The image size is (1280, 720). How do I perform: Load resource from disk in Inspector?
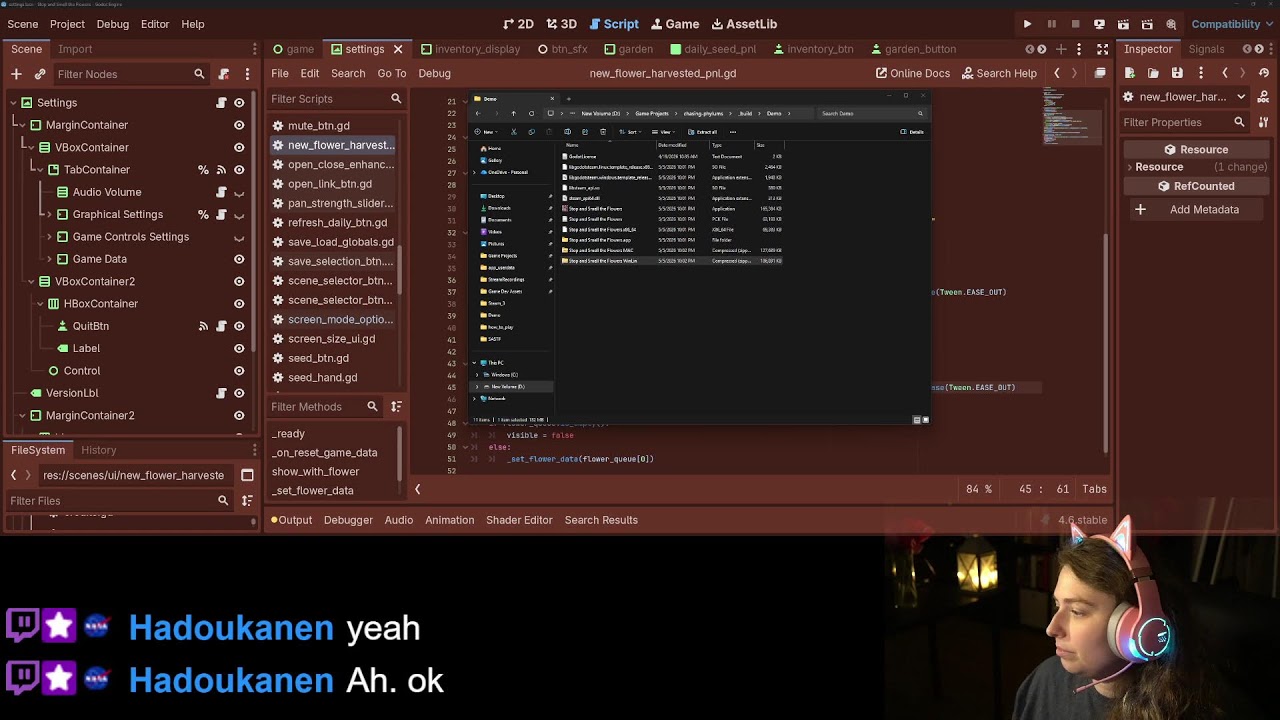point(1153,73)
